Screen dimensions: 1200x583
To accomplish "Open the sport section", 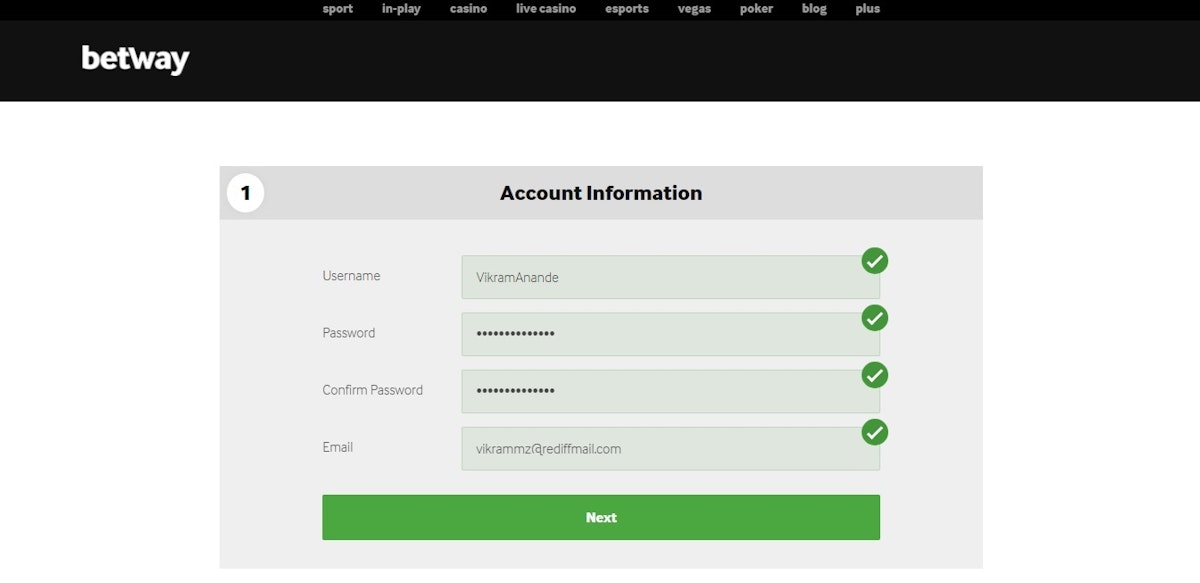I will coord(338,9).
